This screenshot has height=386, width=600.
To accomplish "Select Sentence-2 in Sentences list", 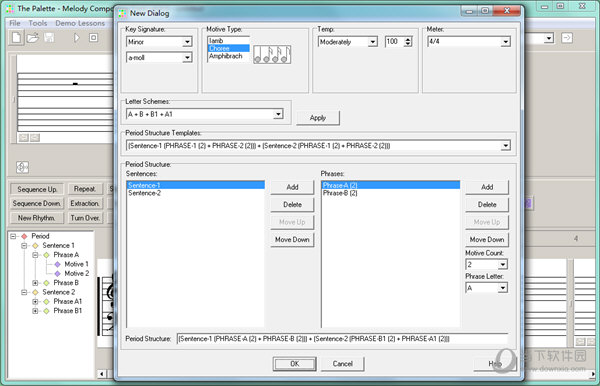I will 196,193.
